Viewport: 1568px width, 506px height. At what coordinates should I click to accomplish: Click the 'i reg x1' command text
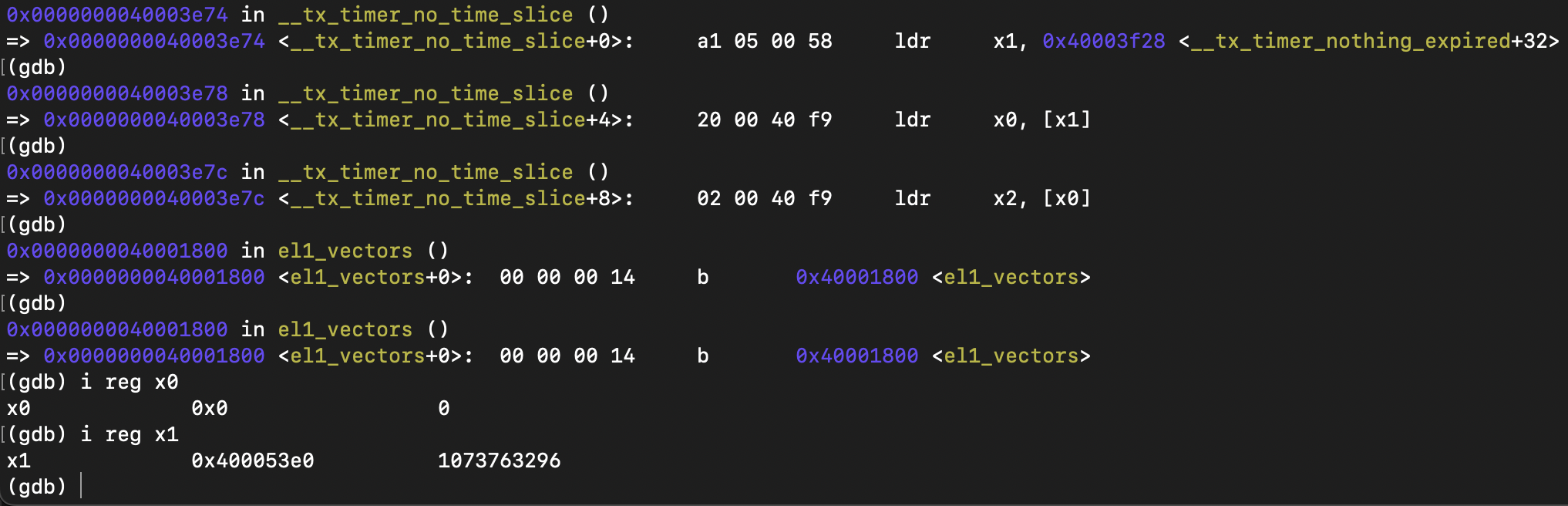point(130,434)
